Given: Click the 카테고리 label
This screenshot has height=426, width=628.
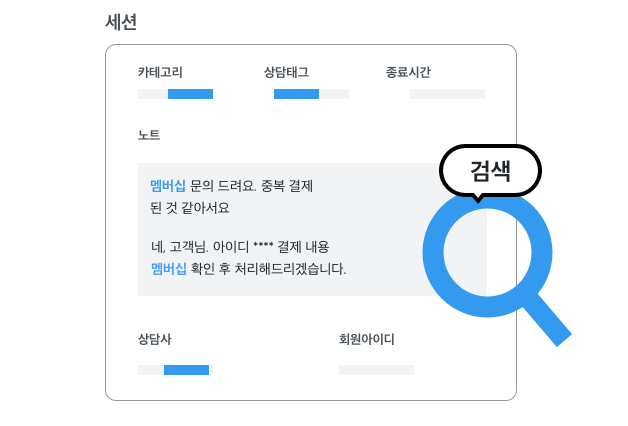Looking at the screenshot, I should pyautogui.click(x=160, y=72).
